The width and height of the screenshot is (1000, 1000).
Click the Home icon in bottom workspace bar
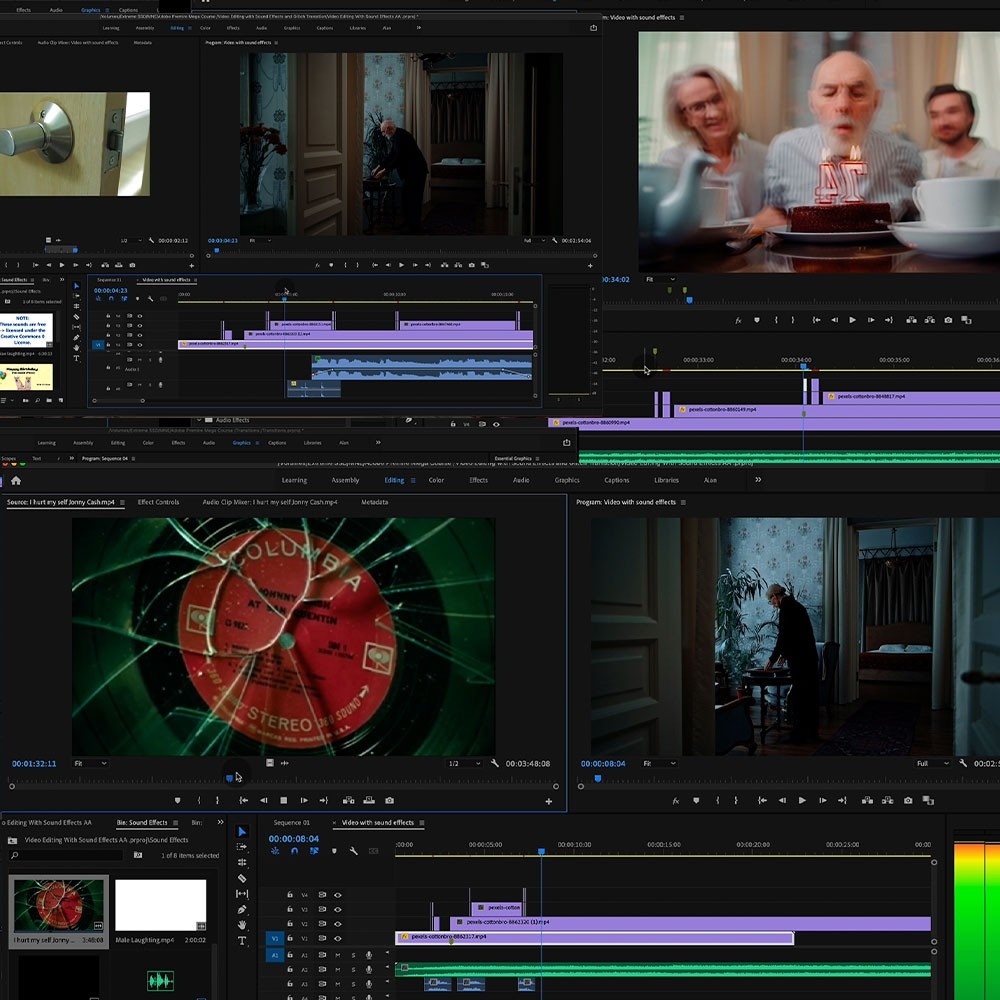pyautogui.click(x=15, y=480)
